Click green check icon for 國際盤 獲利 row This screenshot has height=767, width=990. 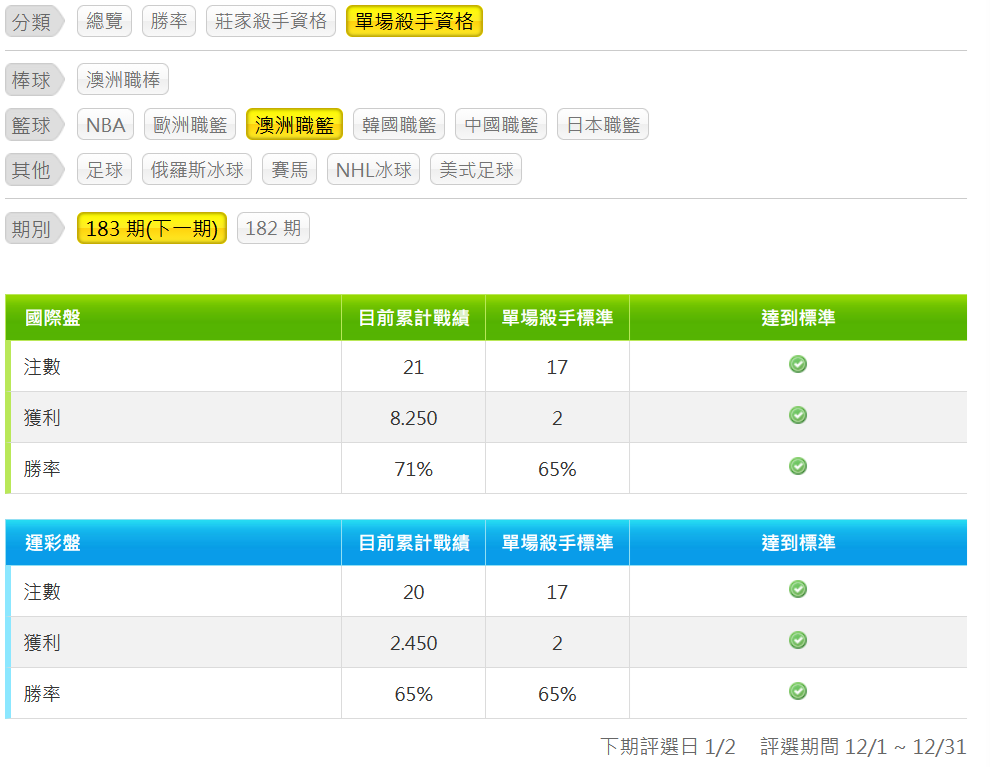[x=797, y=415]
